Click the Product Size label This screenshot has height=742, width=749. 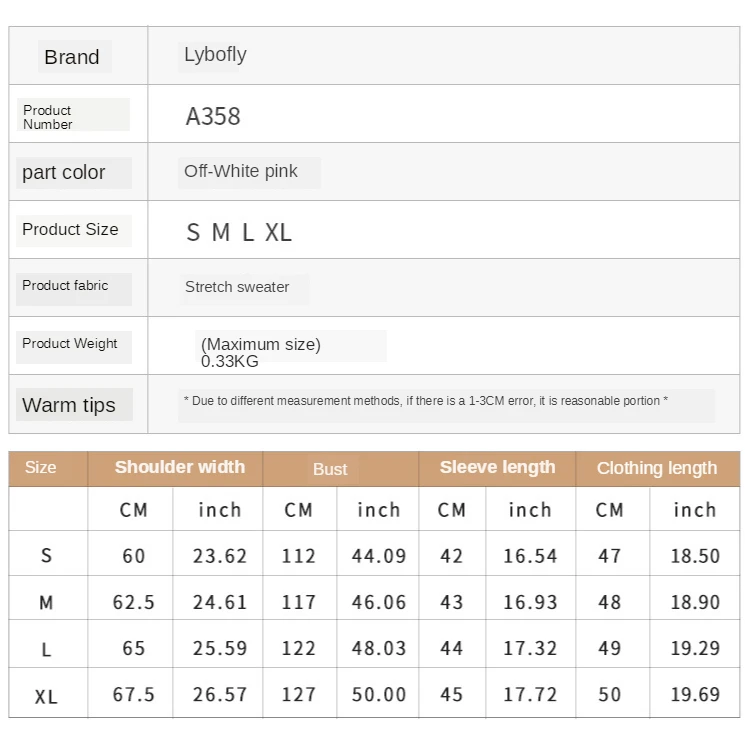coord(70,229)
